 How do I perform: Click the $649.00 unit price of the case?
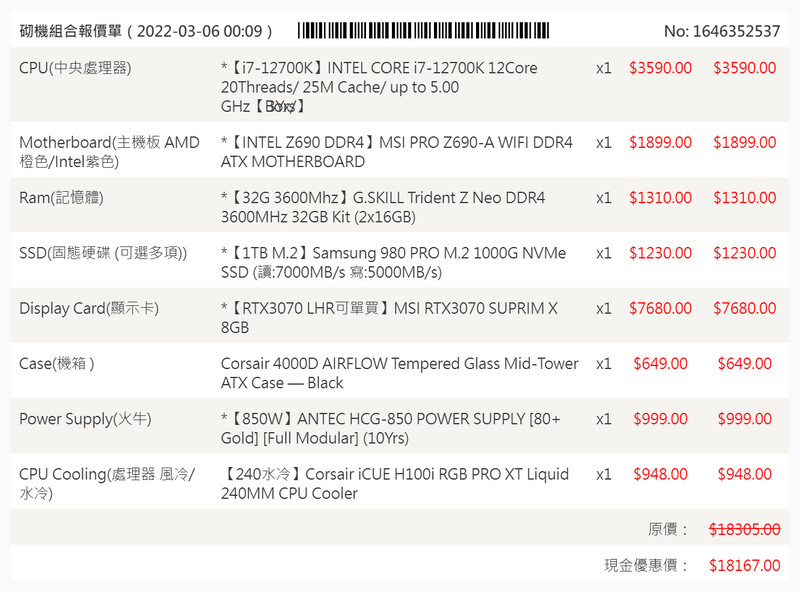660,363
